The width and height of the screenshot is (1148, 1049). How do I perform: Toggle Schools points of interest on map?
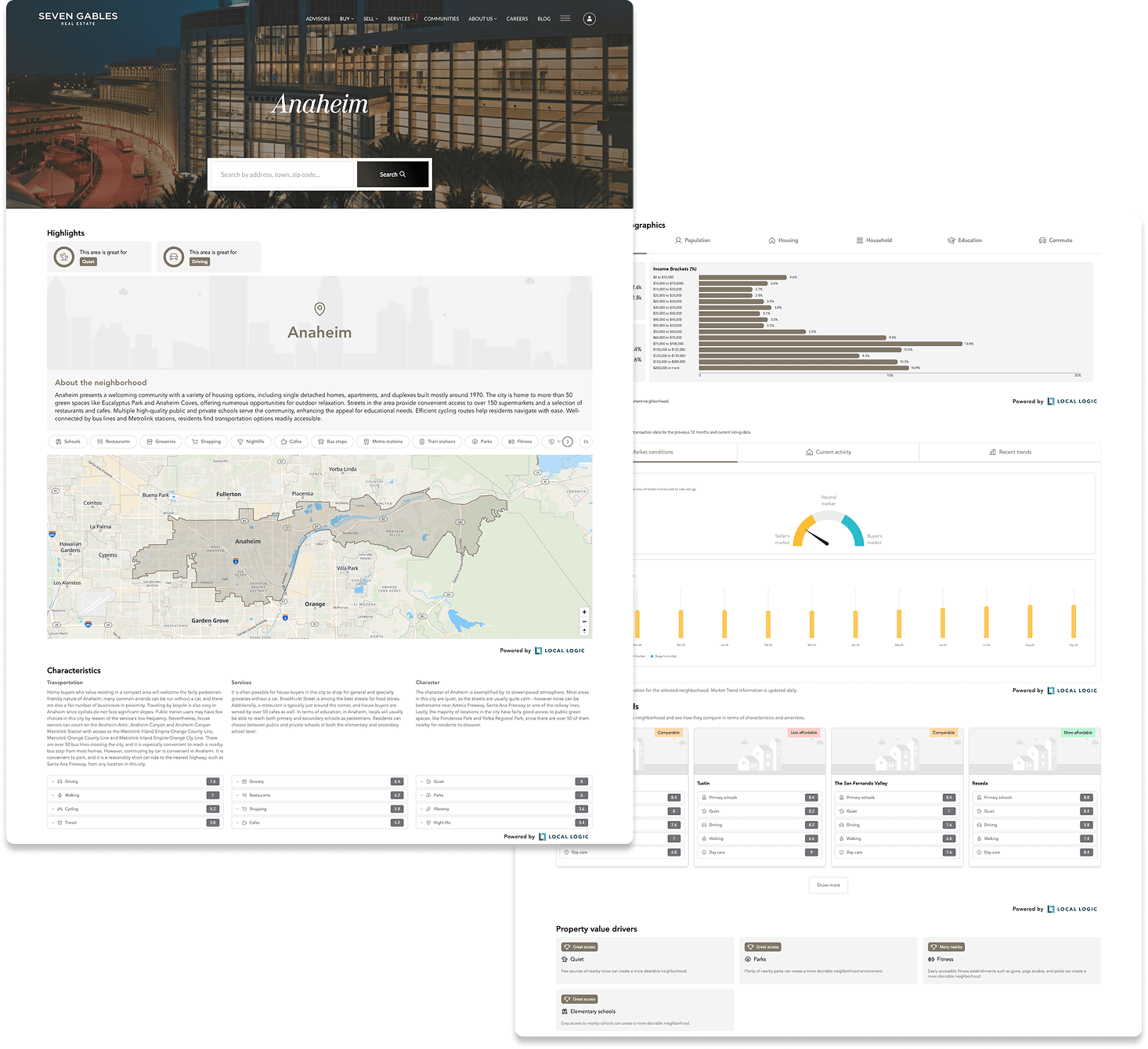(x=67, y=442)
